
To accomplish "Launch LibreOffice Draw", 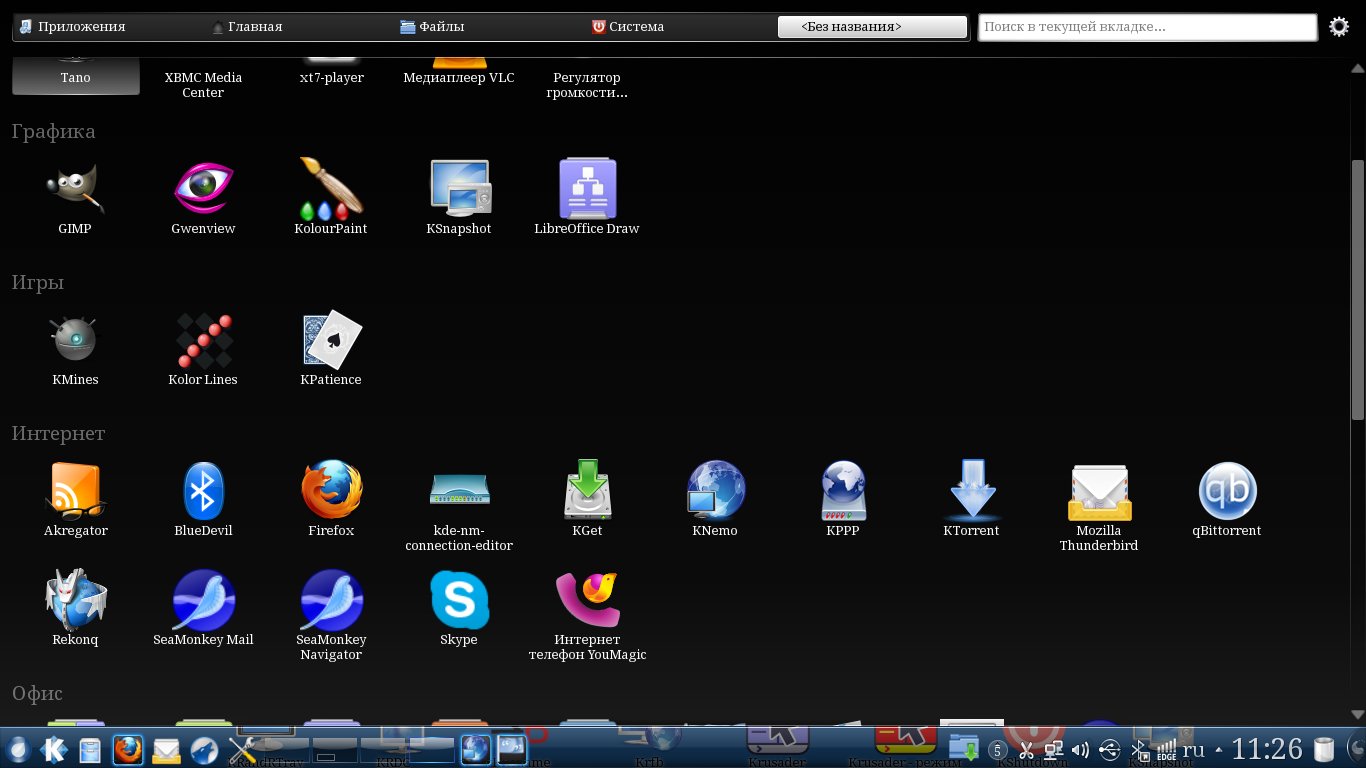I will pos(587,198).
